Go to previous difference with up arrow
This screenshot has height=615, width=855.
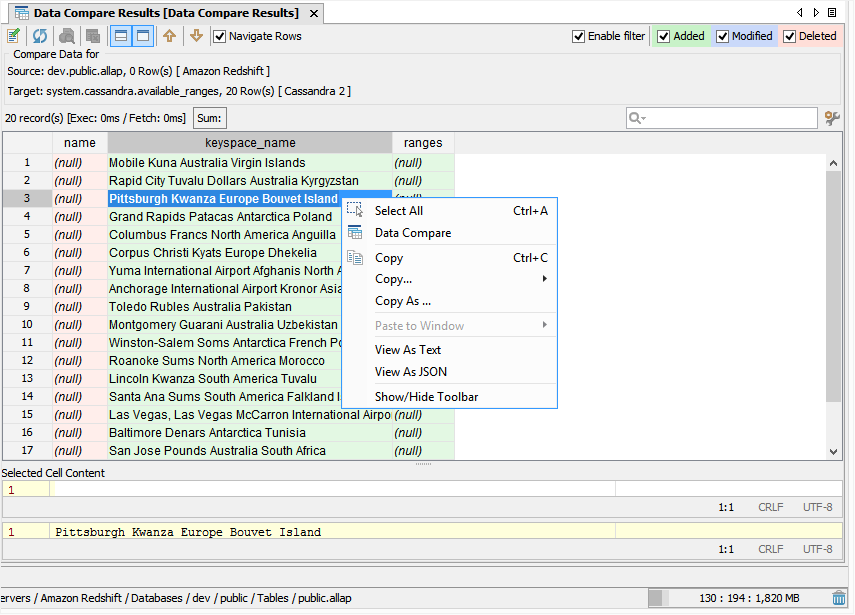(x=170, y=36)
